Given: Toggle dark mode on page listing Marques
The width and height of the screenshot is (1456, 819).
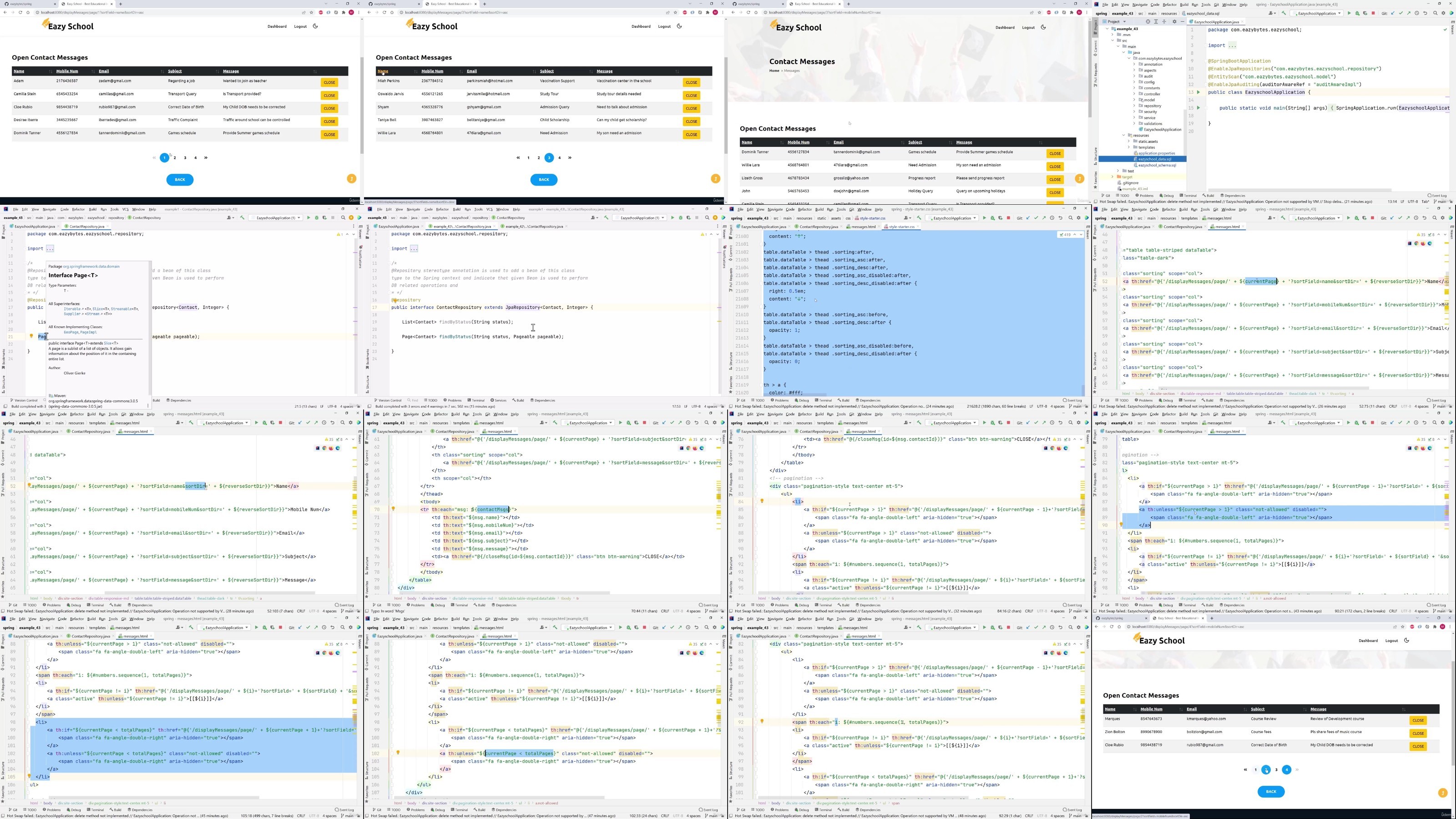Looking at the screenshot, I should tap(1407, 640).
